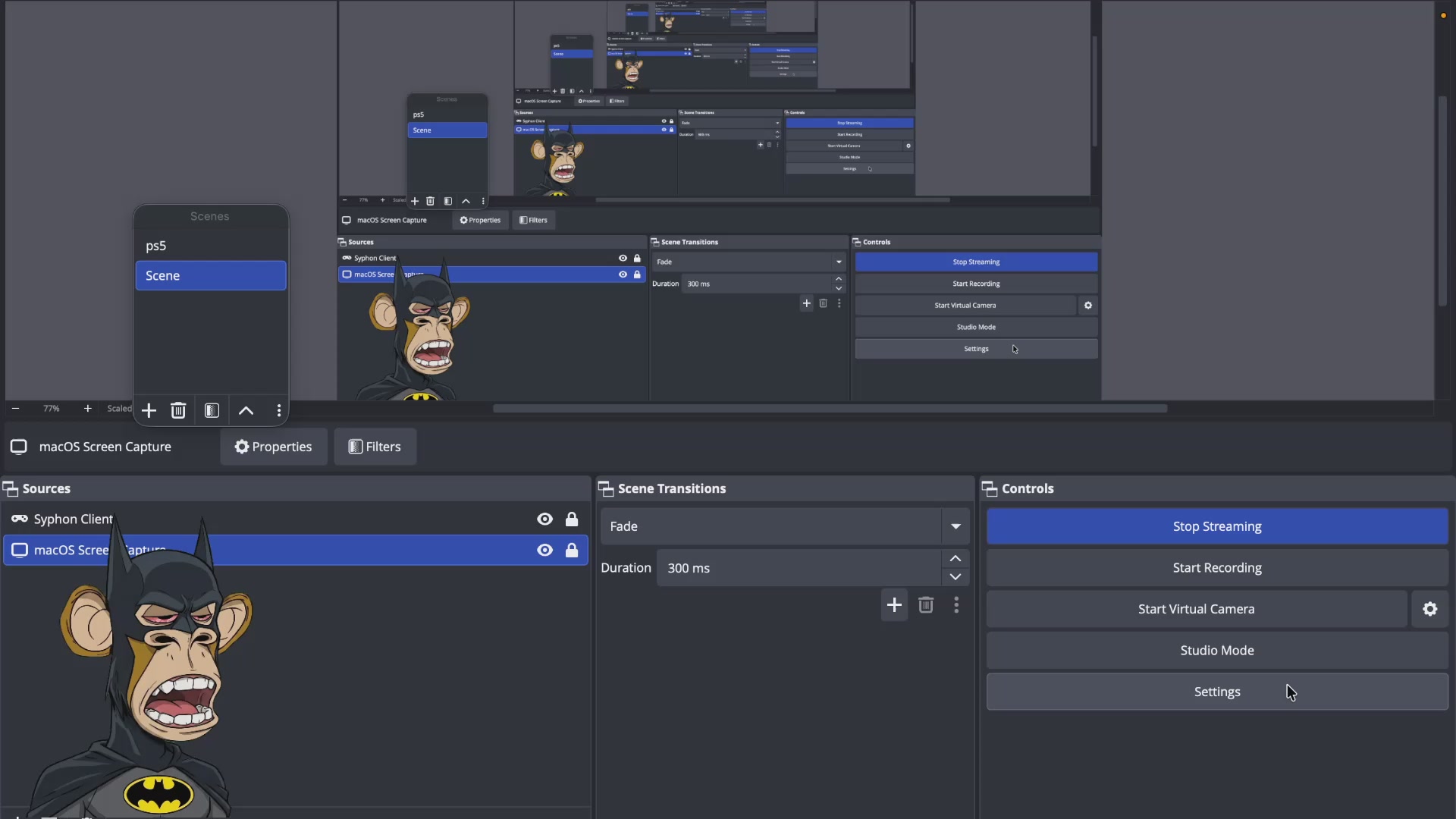Open the Scenes panel three-dot menu

click(x=279, y=410)
